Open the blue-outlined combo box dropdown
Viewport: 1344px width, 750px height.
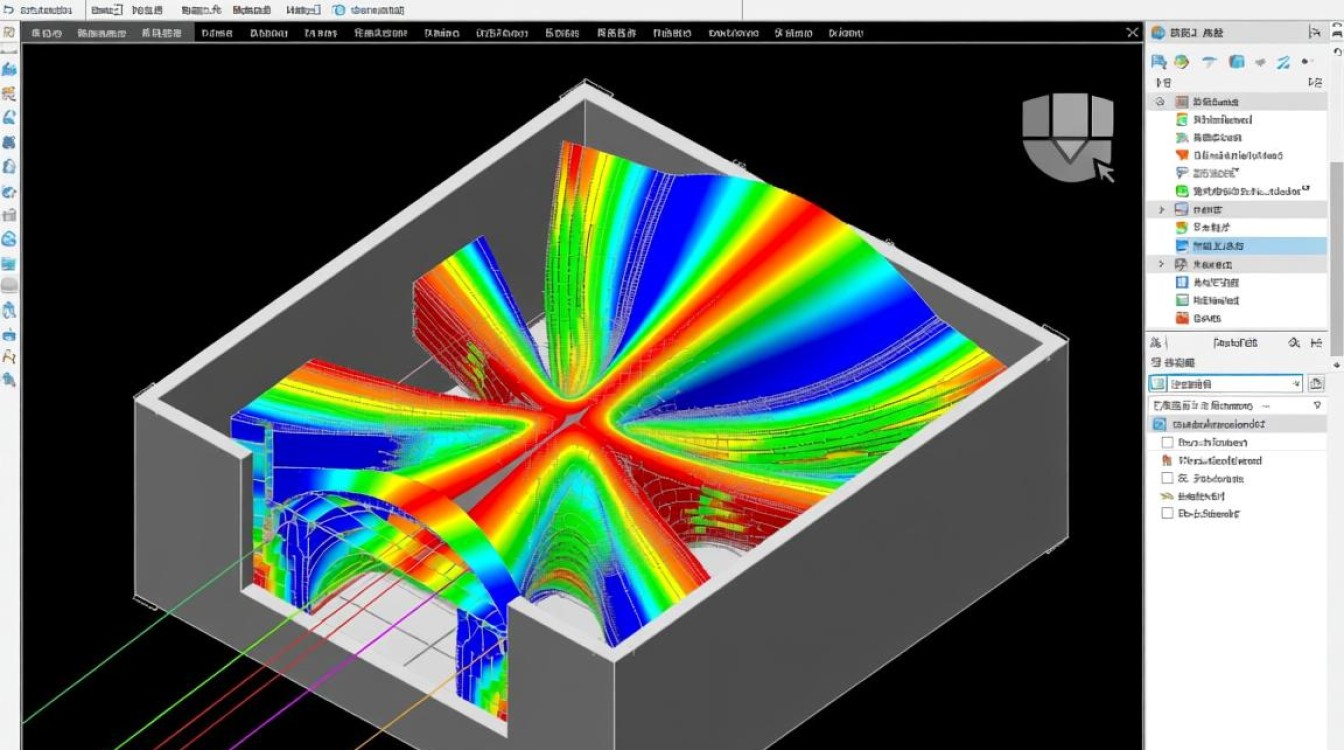(x=1225, y=384)
